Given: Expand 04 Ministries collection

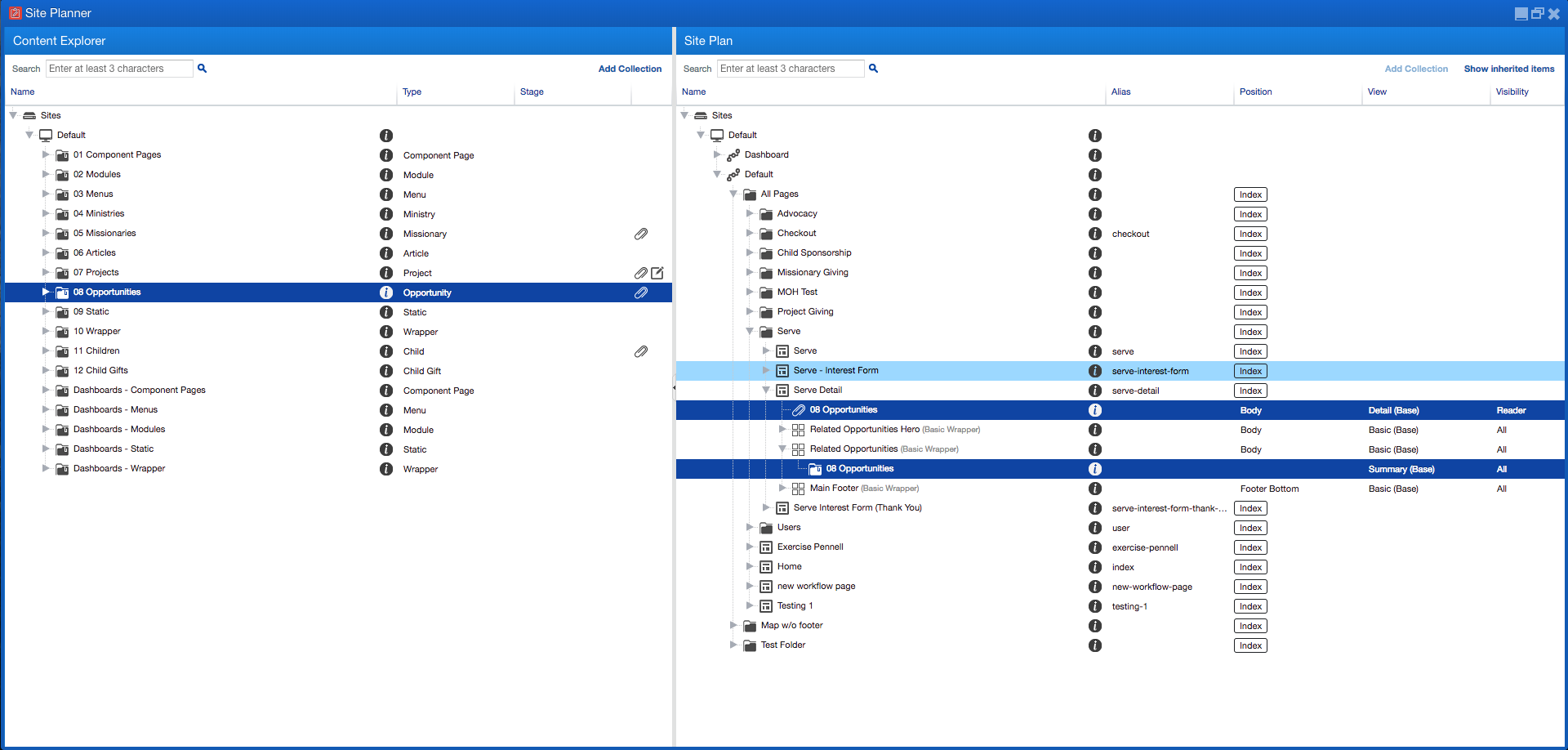Looking at the screenshot, I should coord(46,213).
